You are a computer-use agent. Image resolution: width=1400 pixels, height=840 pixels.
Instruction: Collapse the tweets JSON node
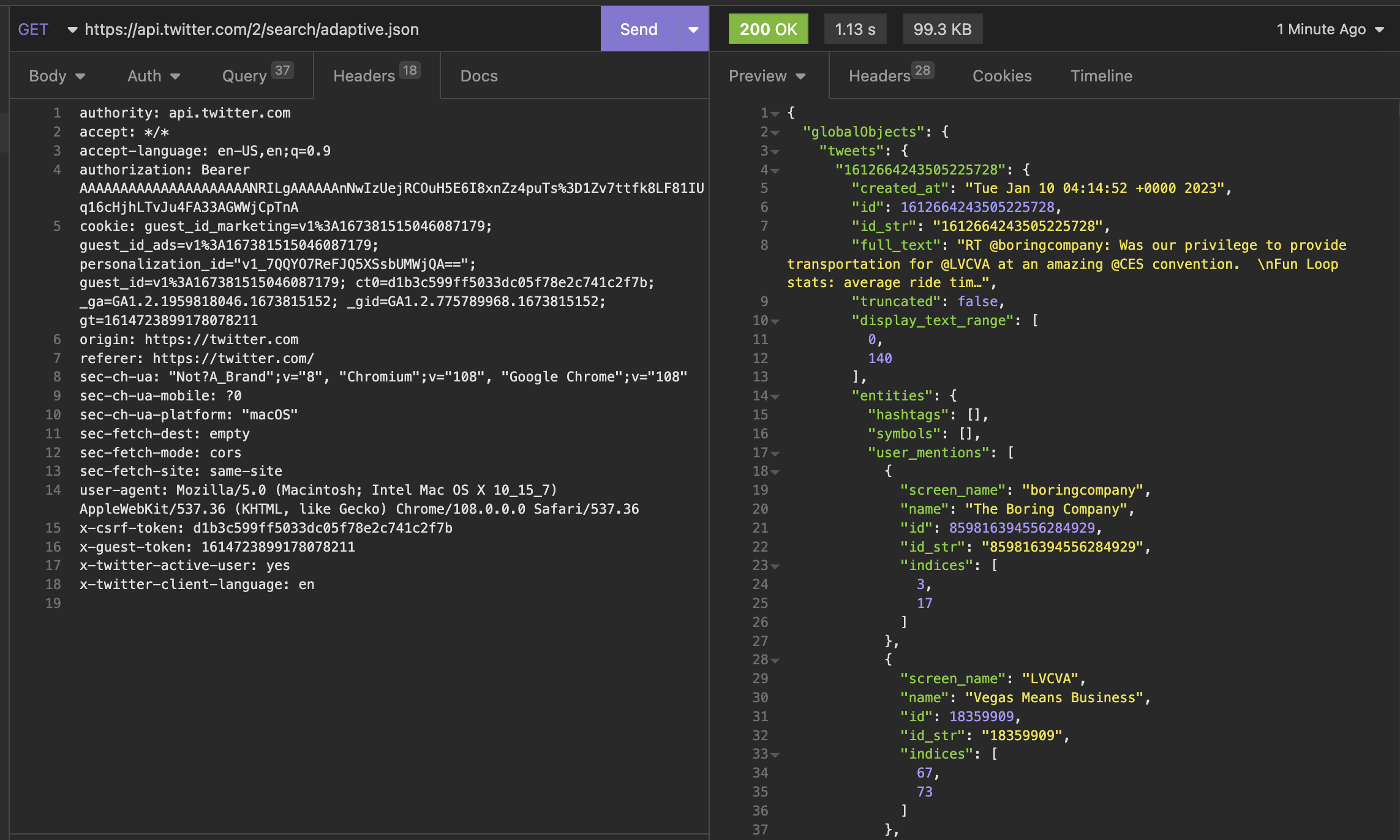point(775,152)
